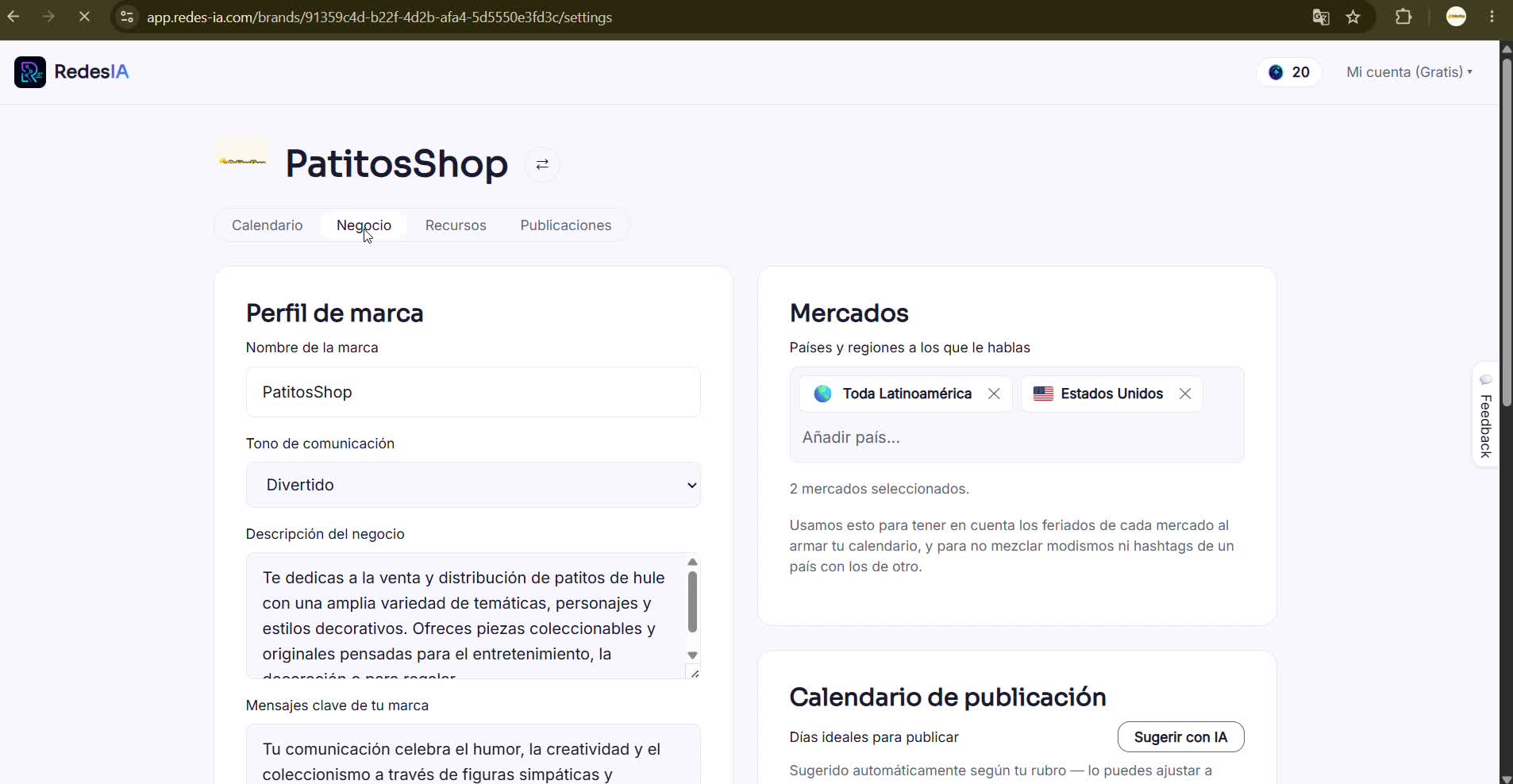
Task: Click the description textarea scroll-up arrow
Action: click(x=692, y=562)
